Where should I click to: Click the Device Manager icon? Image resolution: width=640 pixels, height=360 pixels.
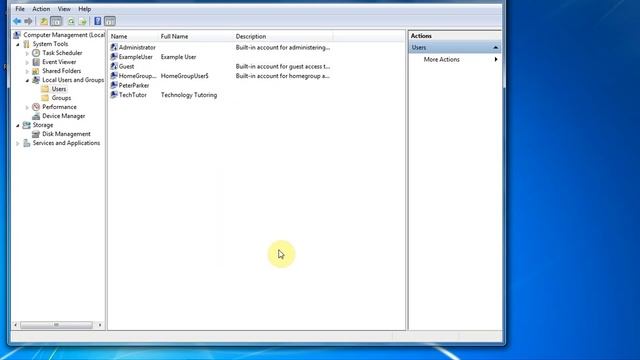36,116
